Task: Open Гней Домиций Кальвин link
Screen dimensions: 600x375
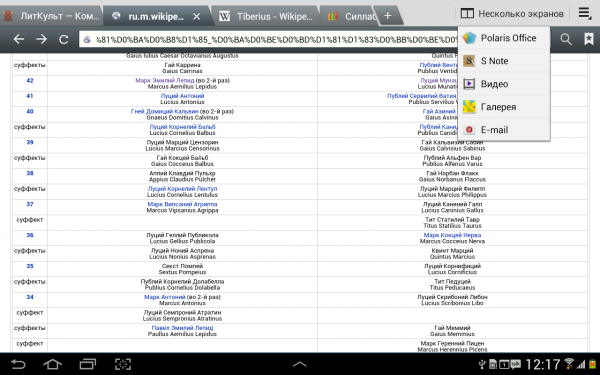Action: [165, 111]
